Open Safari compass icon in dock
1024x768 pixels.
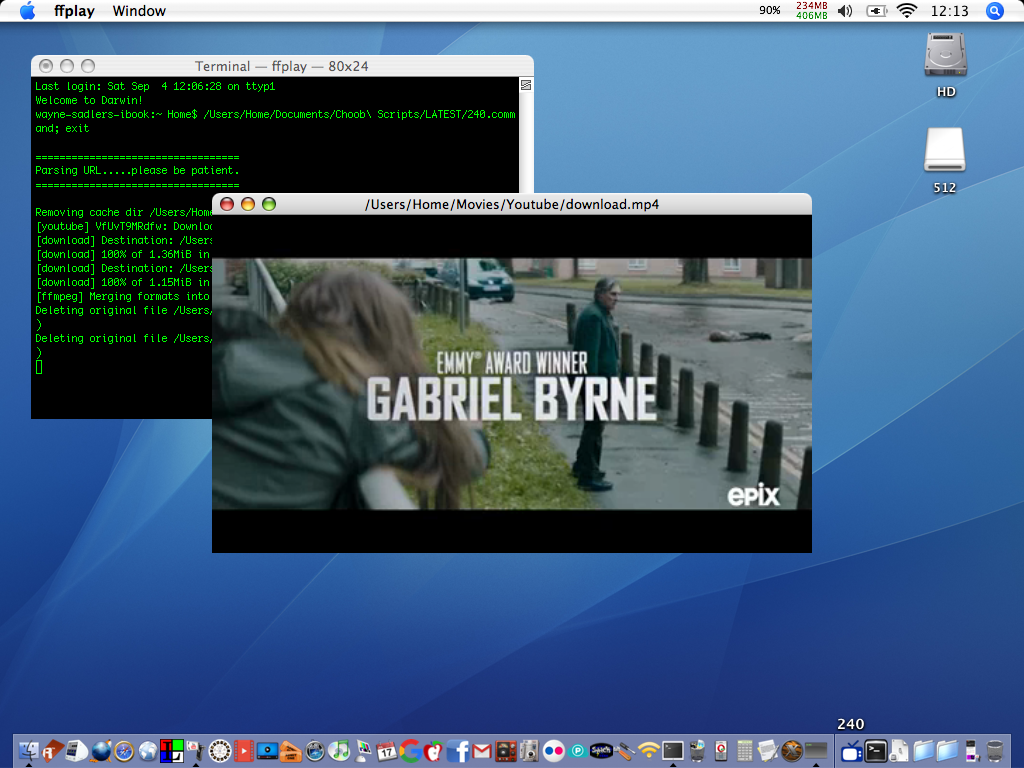pos(123,751)
